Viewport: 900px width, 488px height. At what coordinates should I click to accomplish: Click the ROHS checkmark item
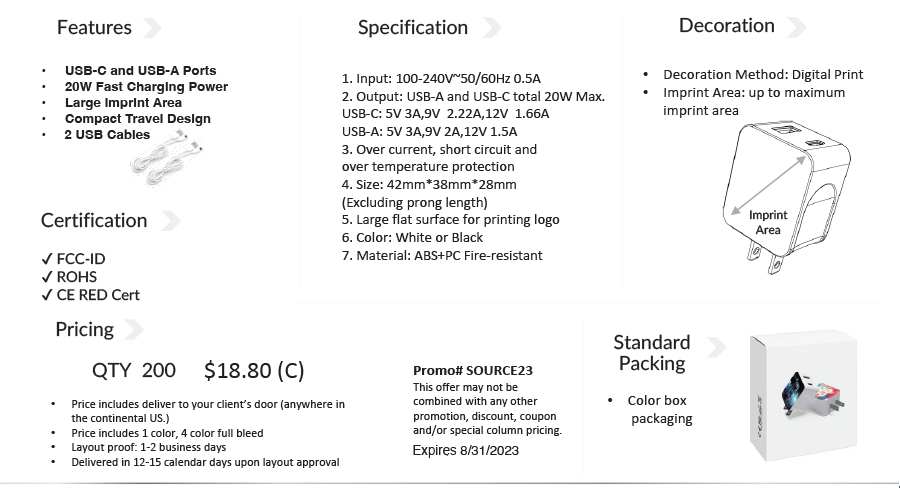[x=68, y=277]
